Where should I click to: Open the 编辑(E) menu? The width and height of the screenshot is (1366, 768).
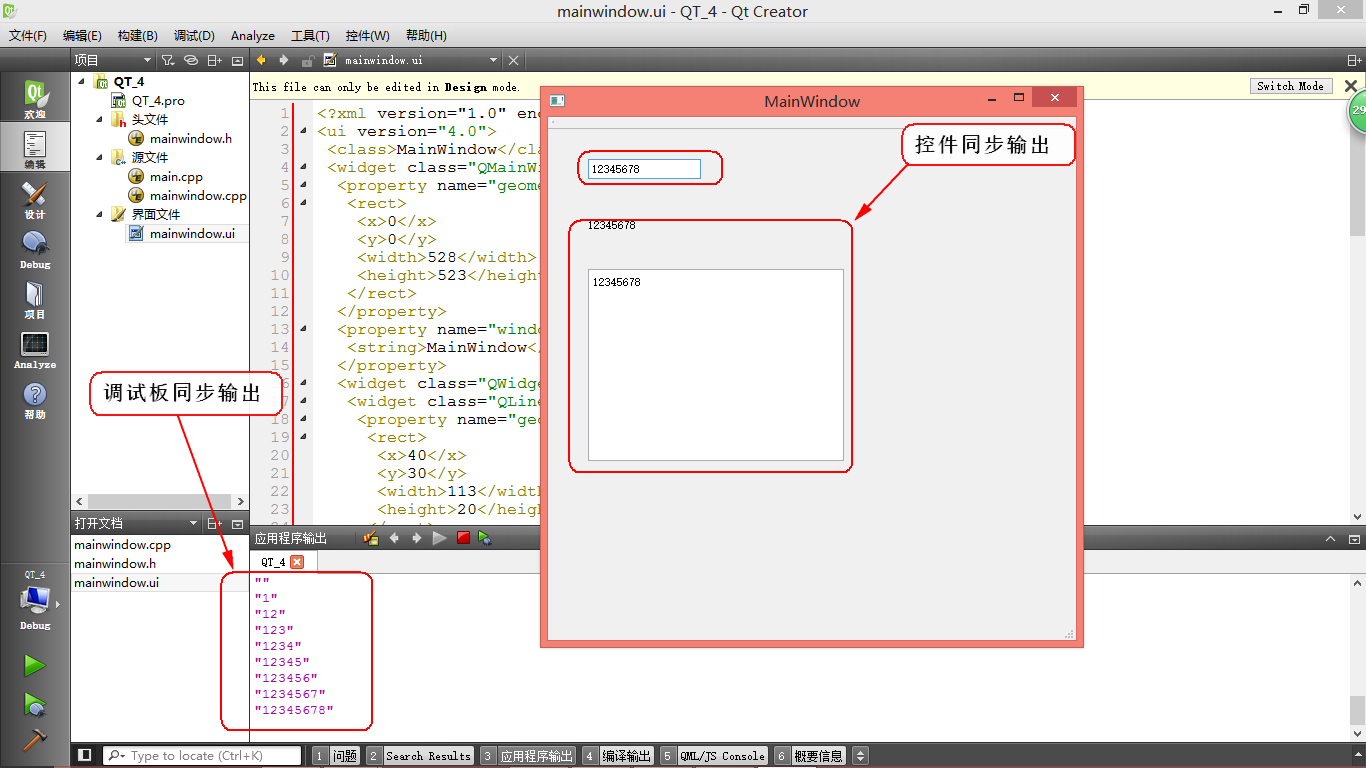[82, 35]
